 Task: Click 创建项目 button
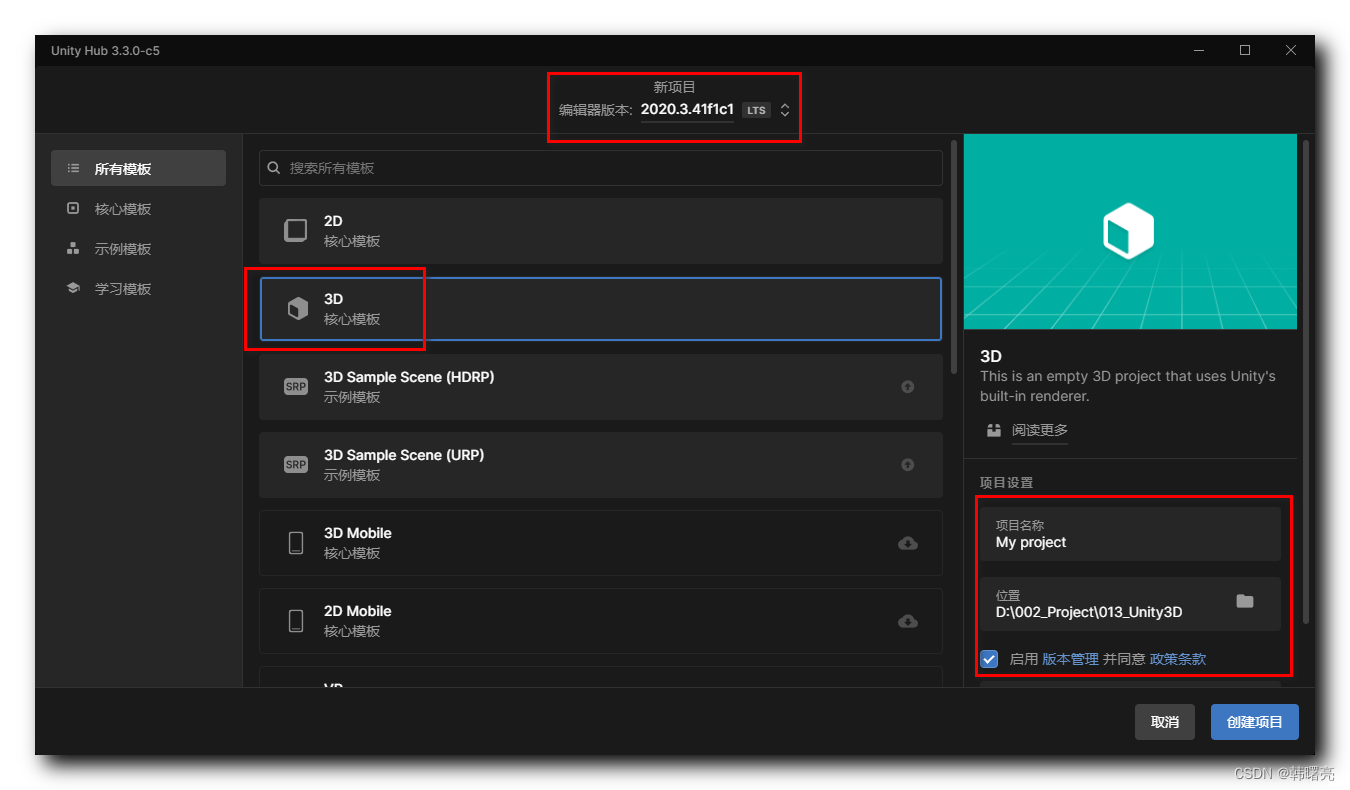(1254, 722)
